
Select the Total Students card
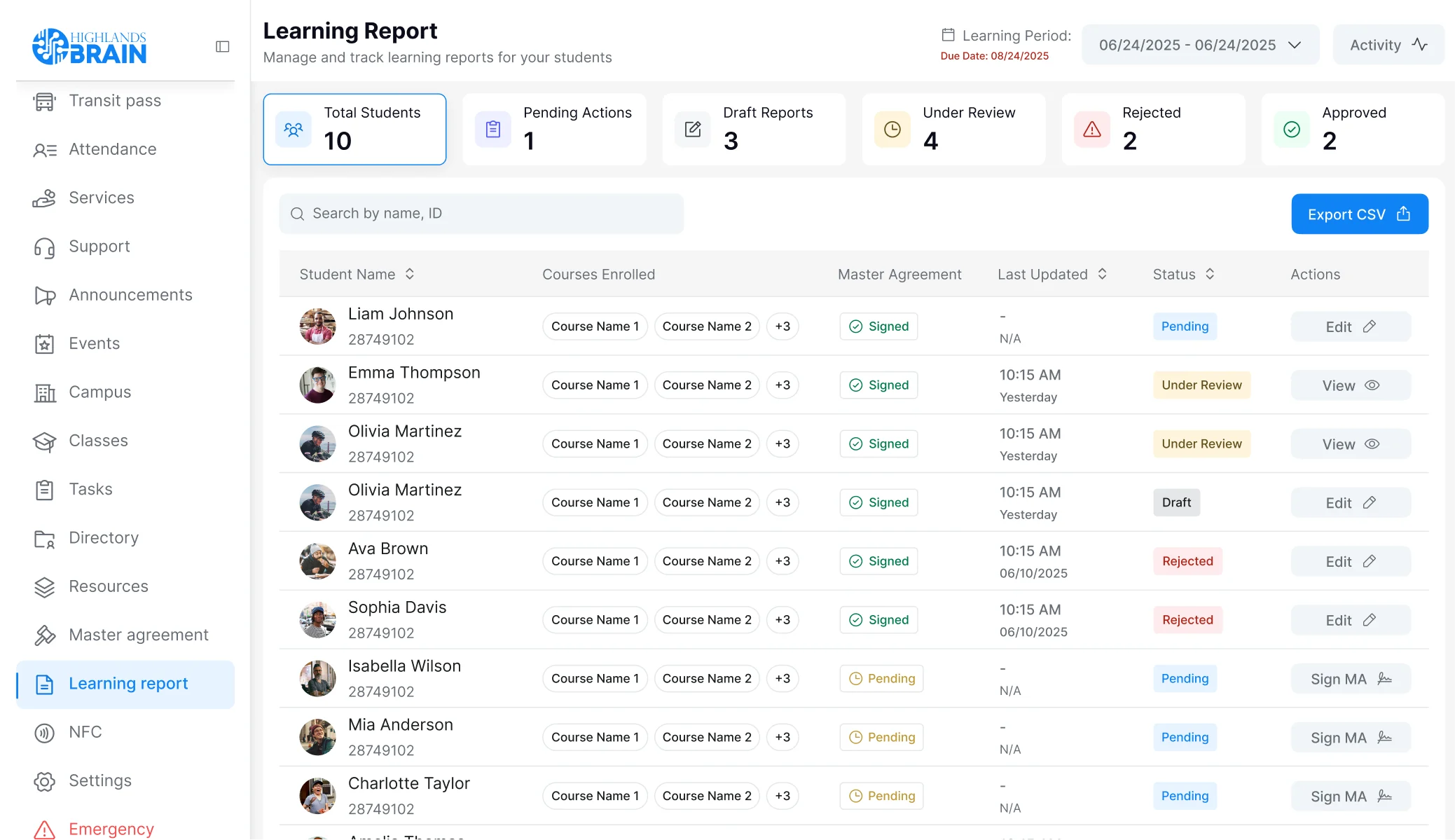(x=354, y=130)
